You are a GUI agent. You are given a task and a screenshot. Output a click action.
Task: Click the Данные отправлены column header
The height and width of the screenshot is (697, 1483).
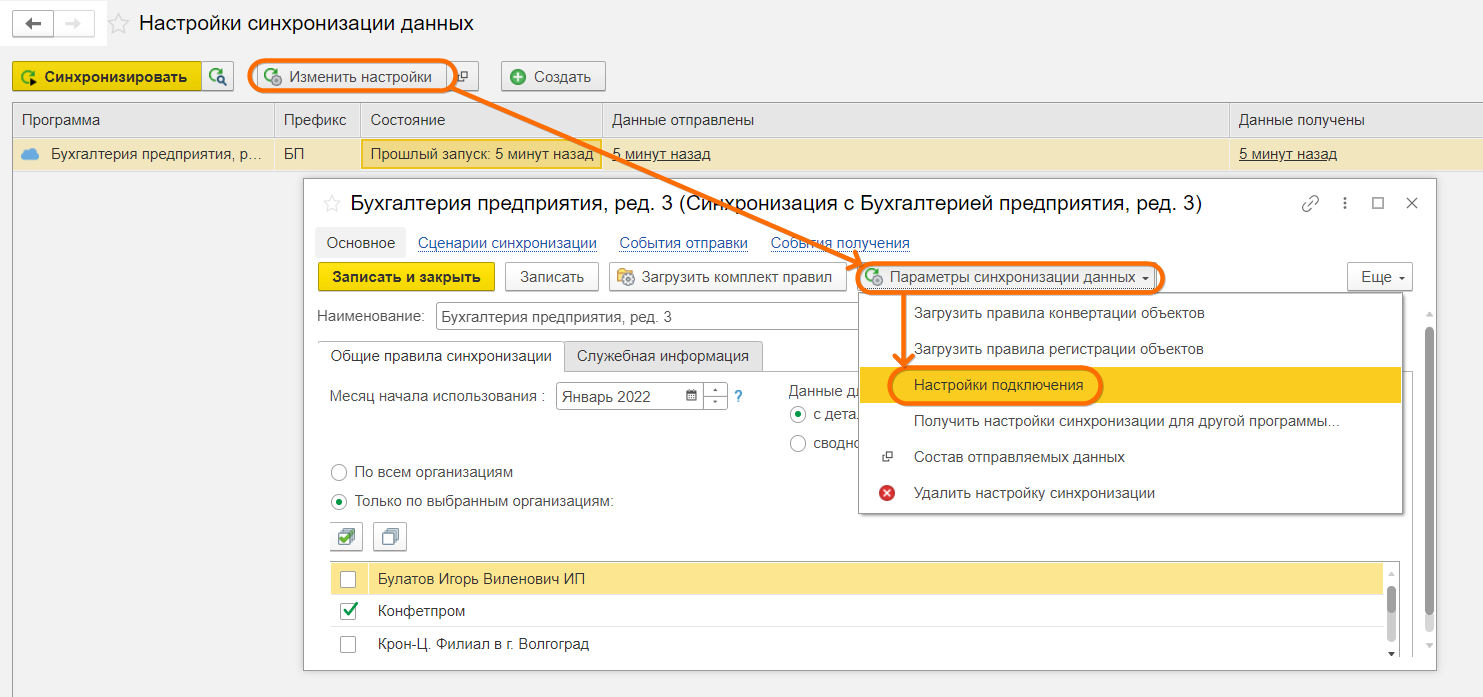click(x=916, y=120)
